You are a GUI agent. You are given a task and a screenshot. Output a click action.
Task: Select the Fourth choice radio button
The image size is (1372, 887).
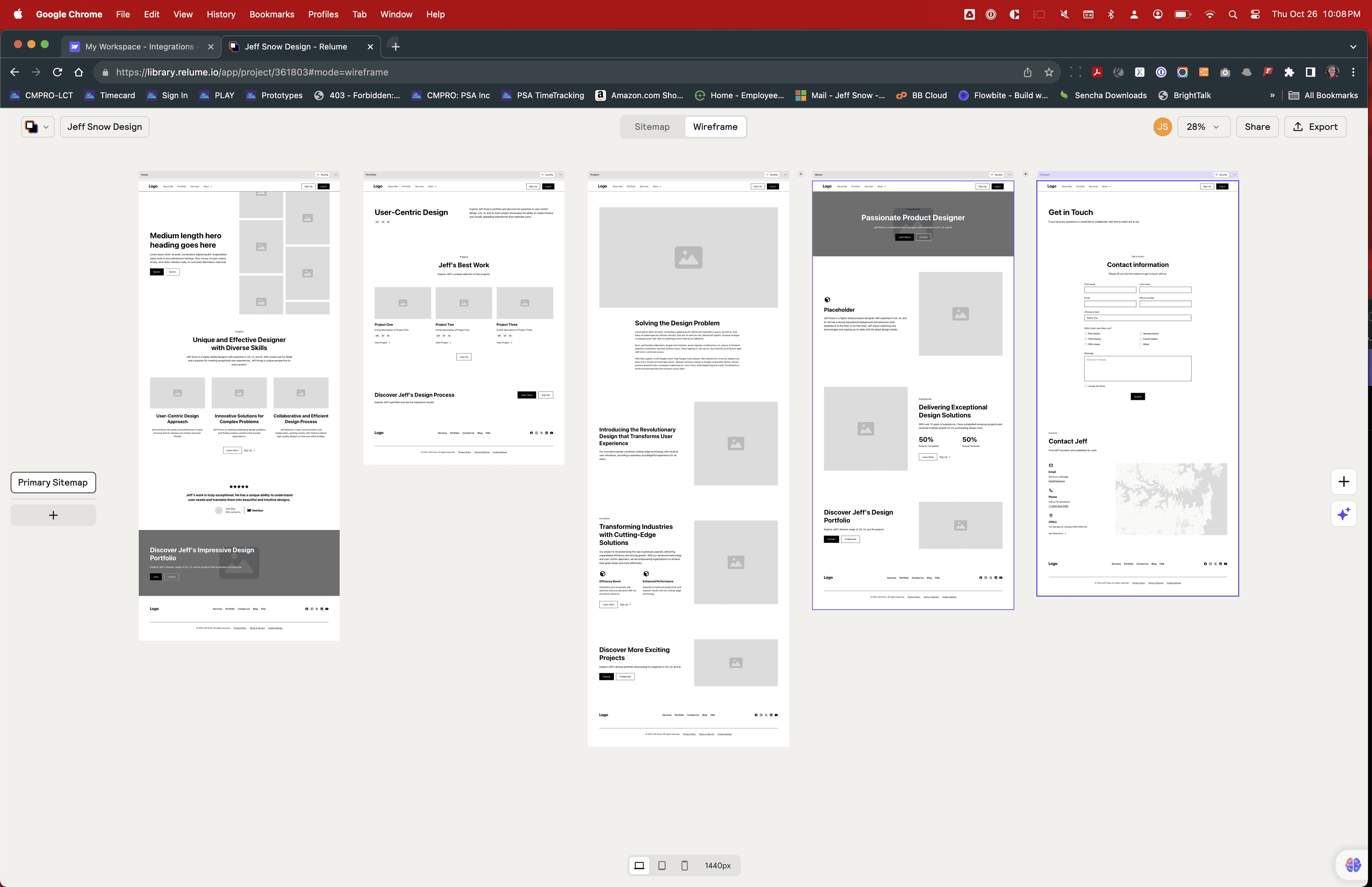1141,339
